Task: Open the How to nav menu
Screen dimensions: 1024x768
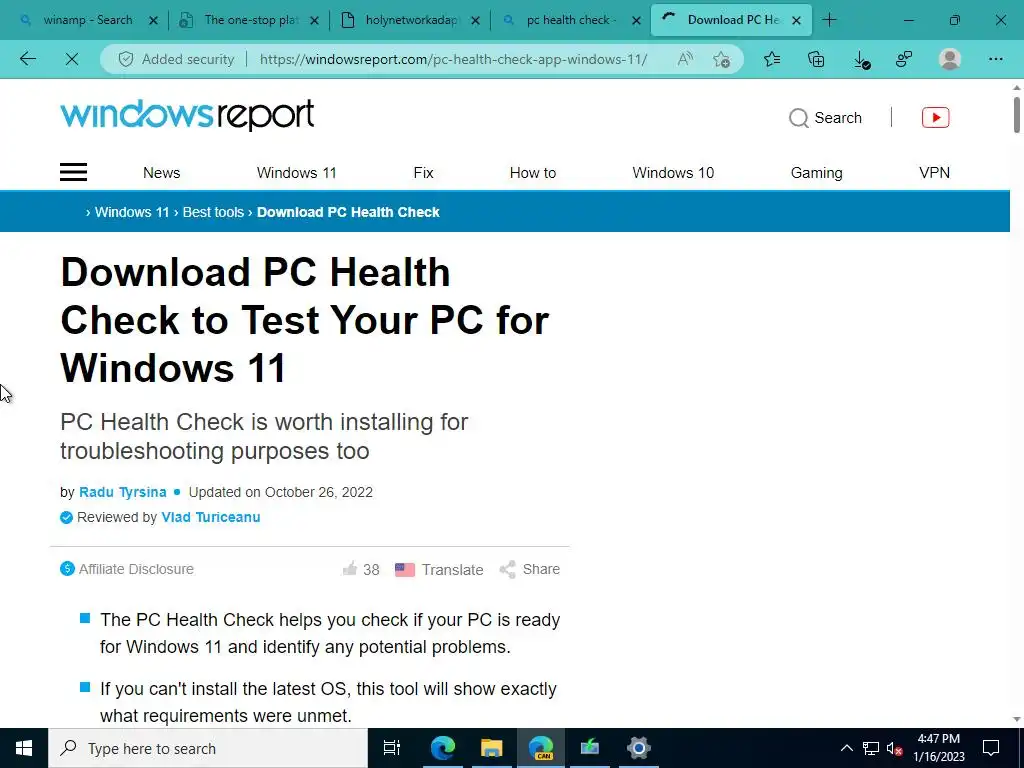Action: [x=533, y=173]
